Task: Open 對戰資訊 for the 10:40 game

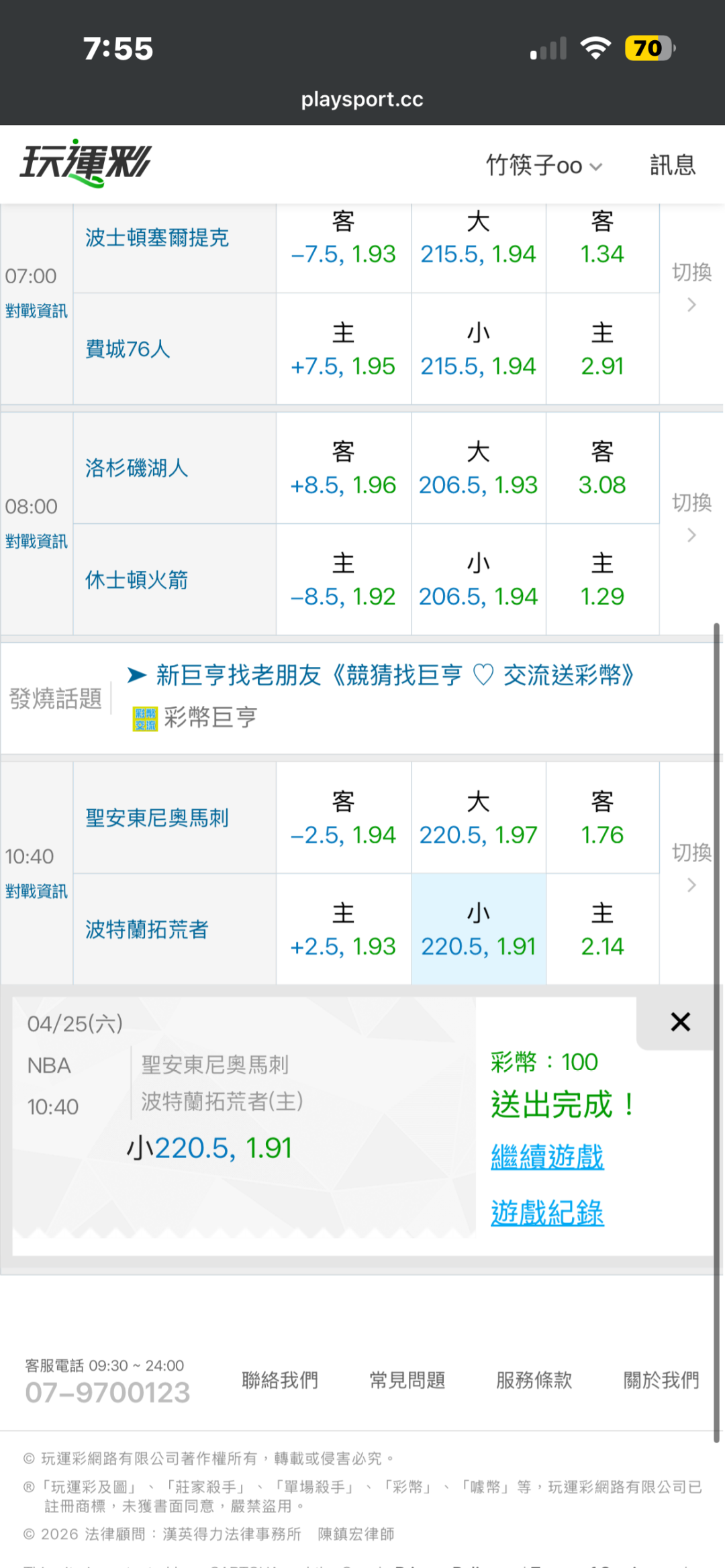Action: pyautogui.click(x=36, y=891)
